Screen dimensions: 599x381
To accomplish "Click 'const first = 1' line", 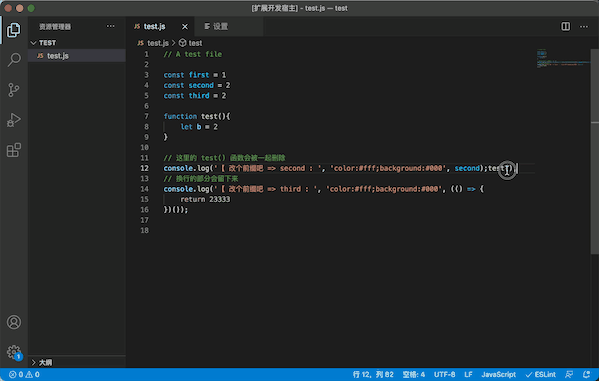I will pos(195,75).
